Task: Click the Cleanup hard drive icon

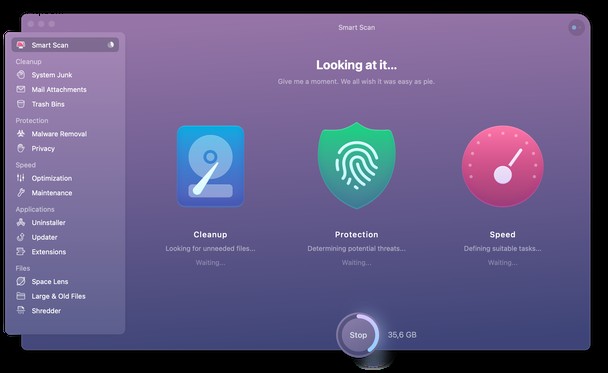Action: tap(211, 166)
